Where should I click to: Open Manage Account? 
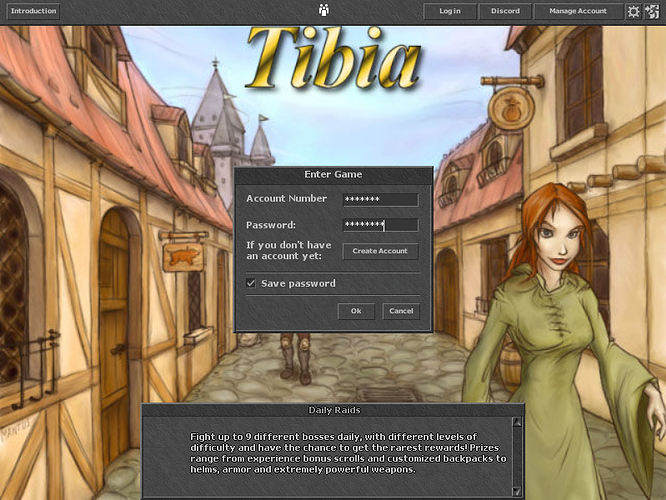(578, 11)
